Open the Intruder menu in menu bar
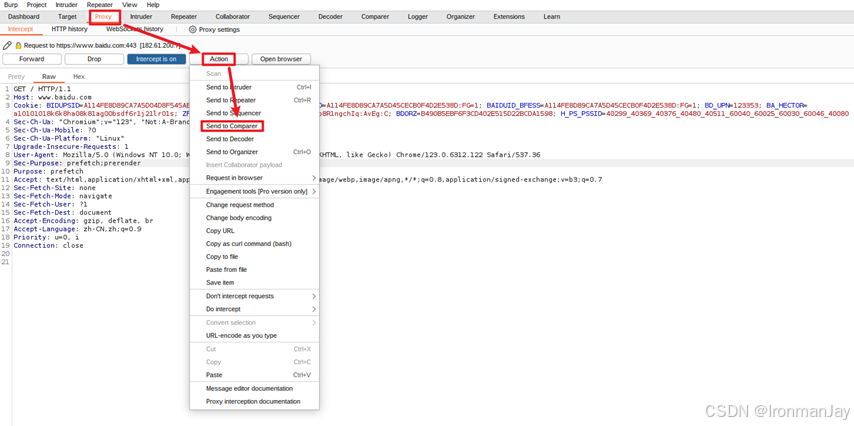 [66, 4]
